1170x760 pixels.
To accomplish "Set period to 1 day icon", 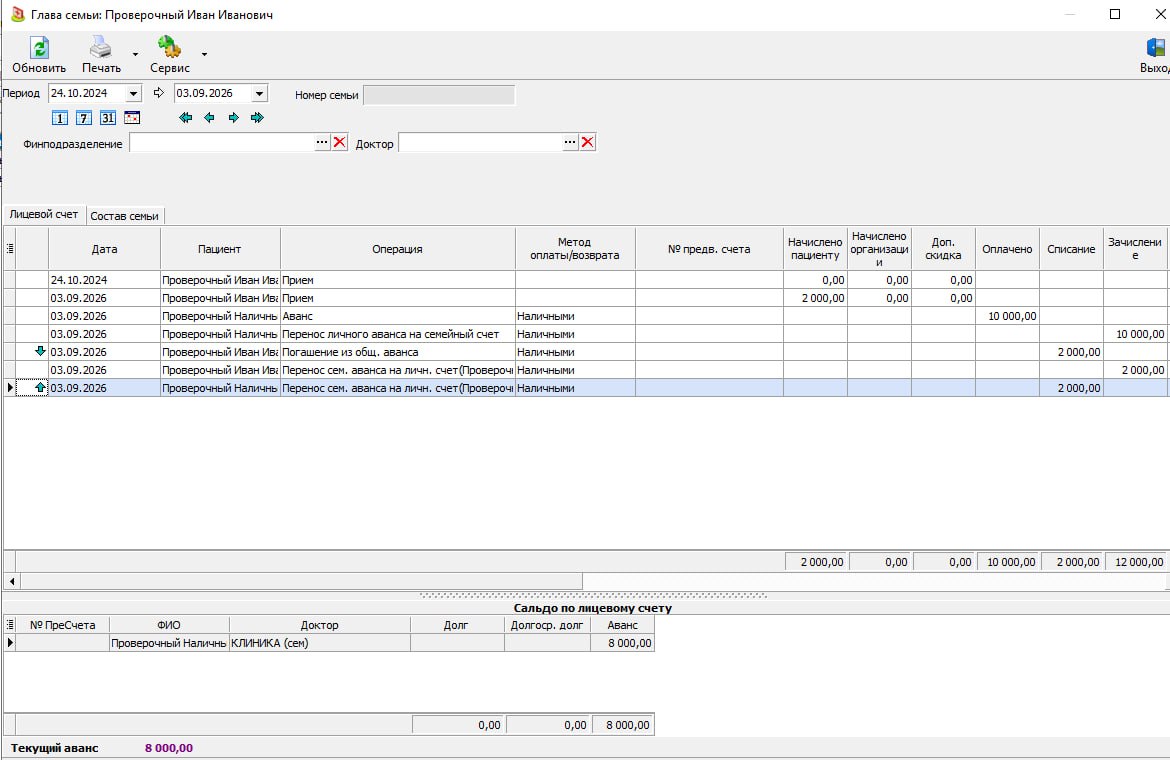I will (x=60, y=118).
